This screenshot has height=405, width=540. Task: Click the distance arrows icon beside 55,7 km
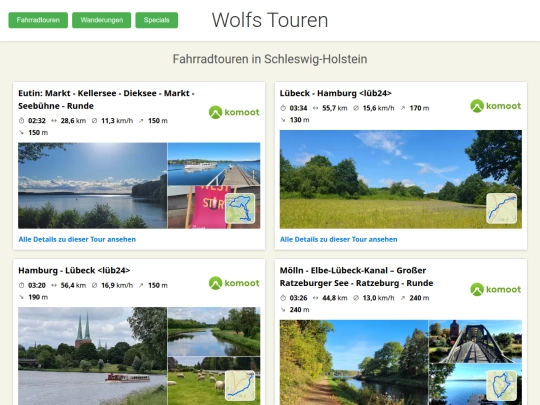pyautogui.click(x=315, y=108)
